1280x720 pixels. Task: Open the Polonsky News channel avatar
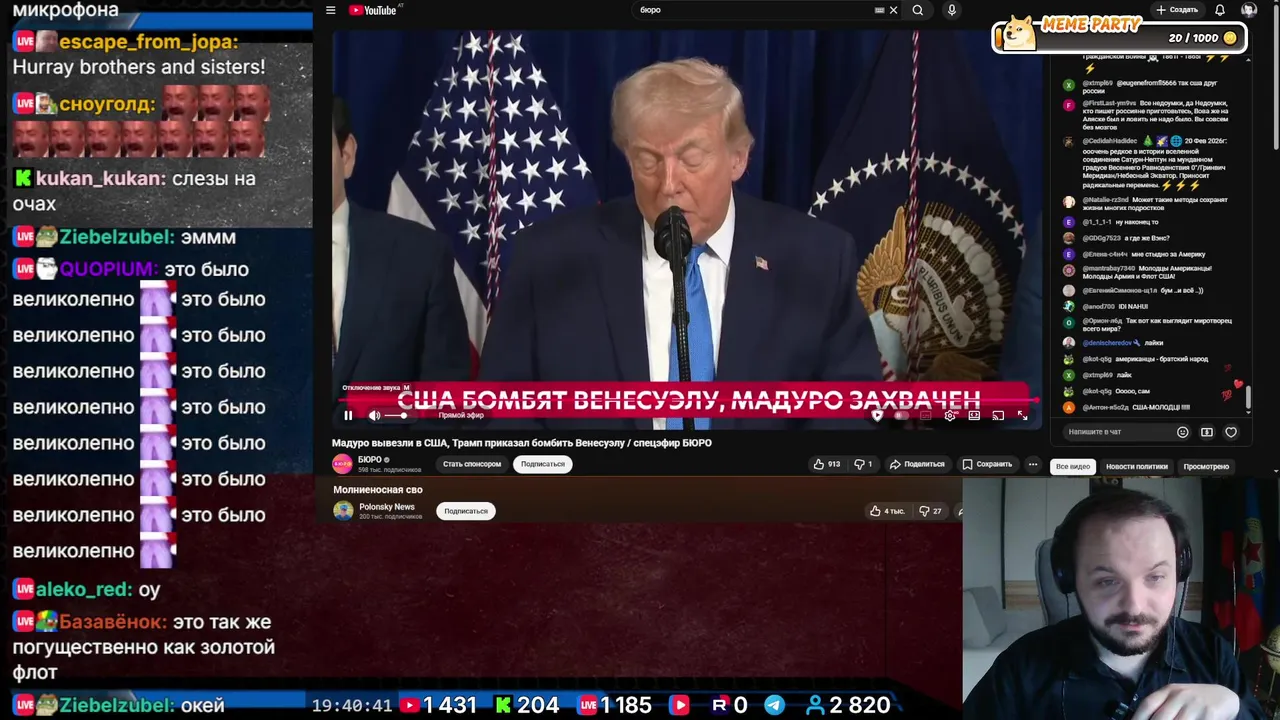[344, 511]
